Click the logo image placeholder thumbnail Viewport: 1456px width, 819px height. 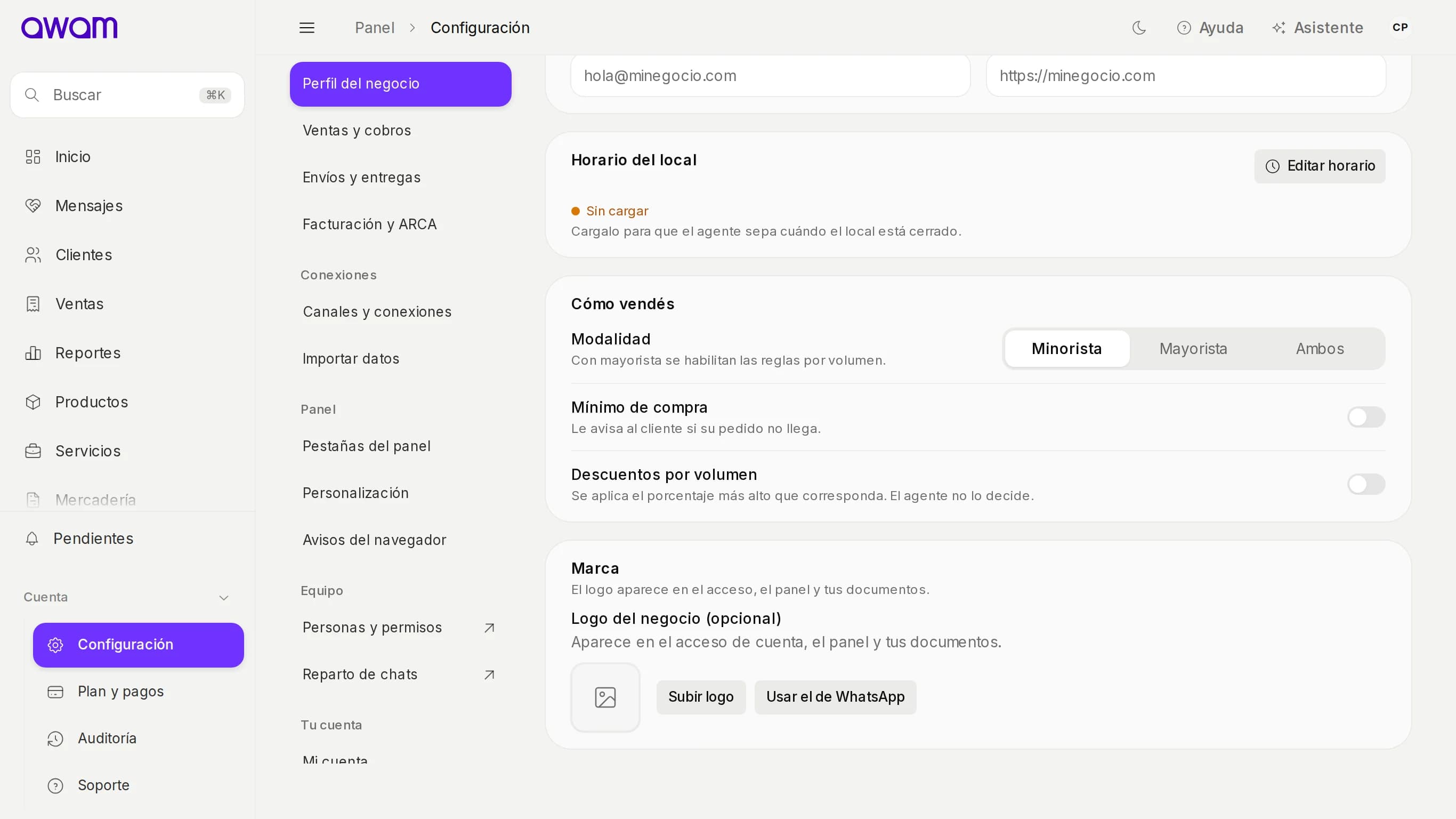tap(605, 697)
